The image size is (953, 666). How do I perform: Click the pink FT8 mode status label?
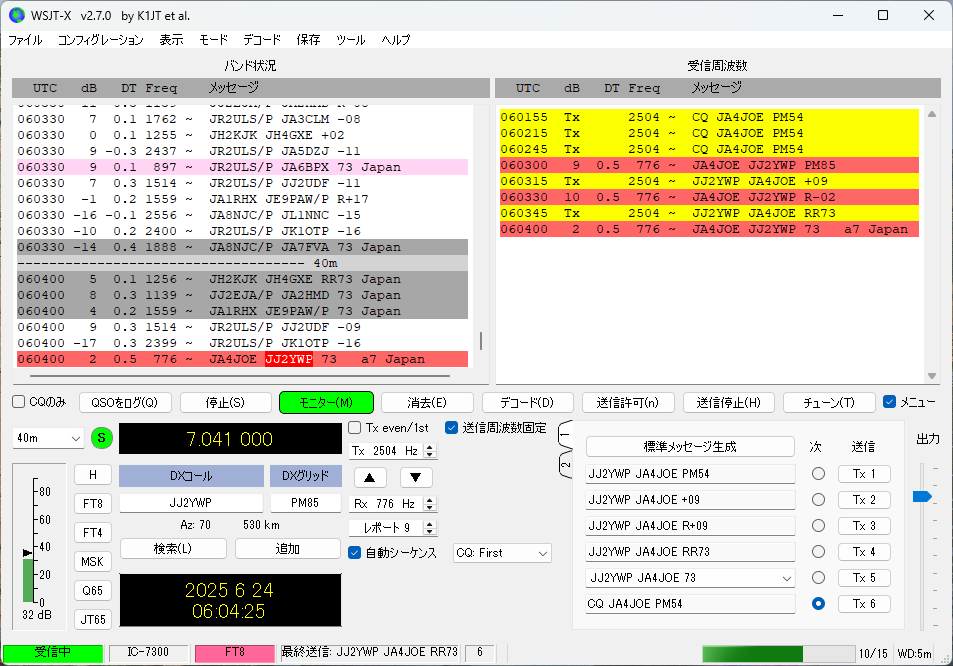point(235,653)
